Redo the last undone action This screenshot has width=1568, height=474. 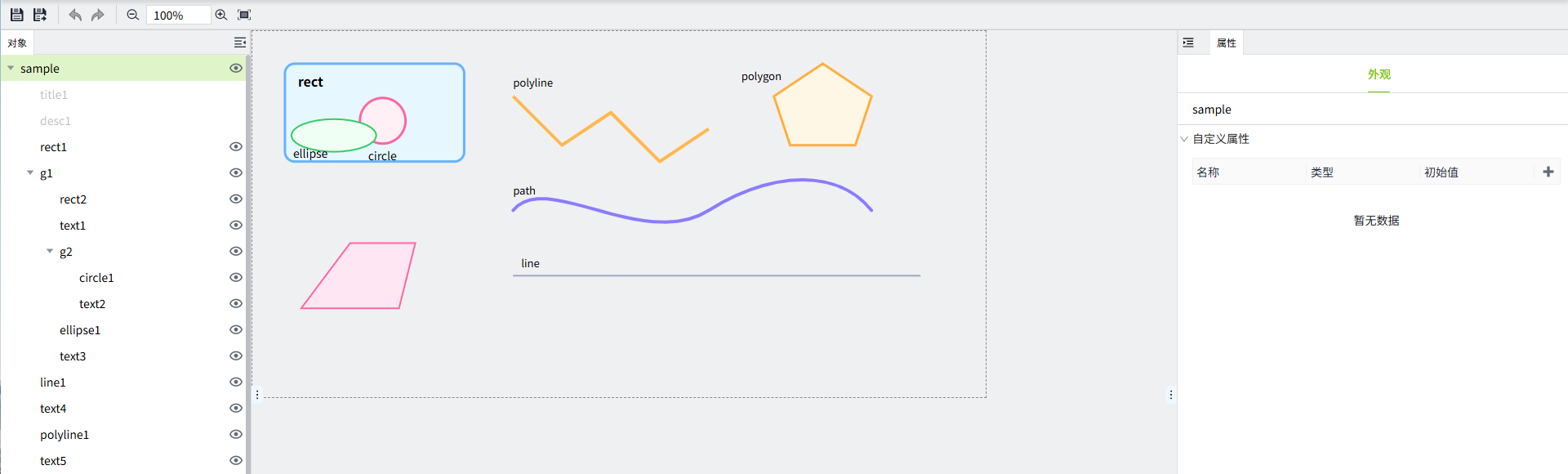[98, 15]
